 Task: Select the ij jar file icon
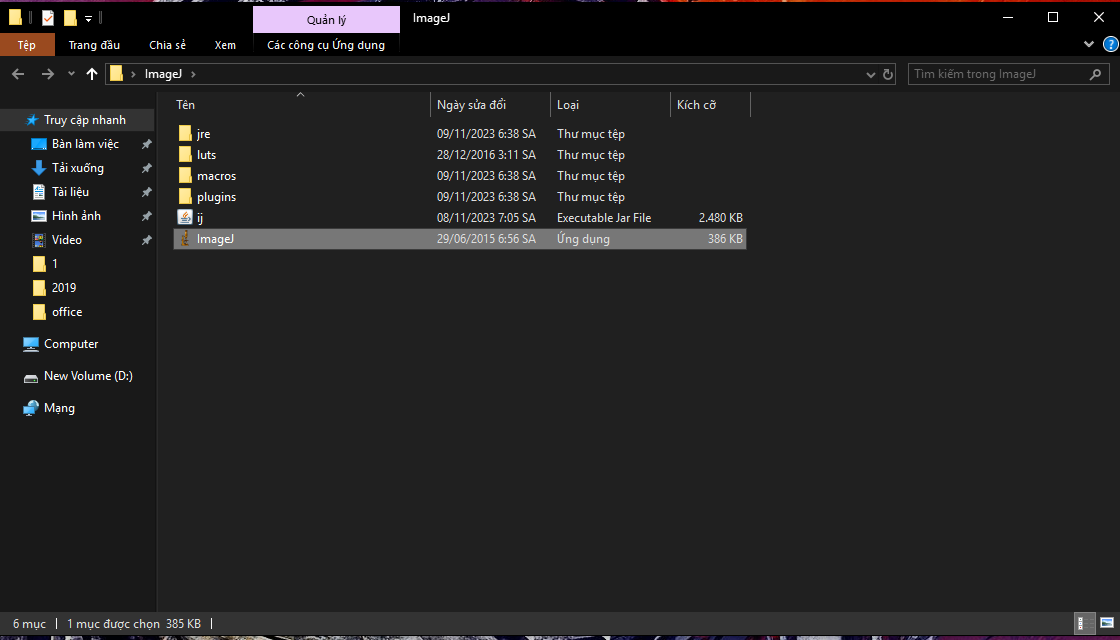(x=185, y=218)
